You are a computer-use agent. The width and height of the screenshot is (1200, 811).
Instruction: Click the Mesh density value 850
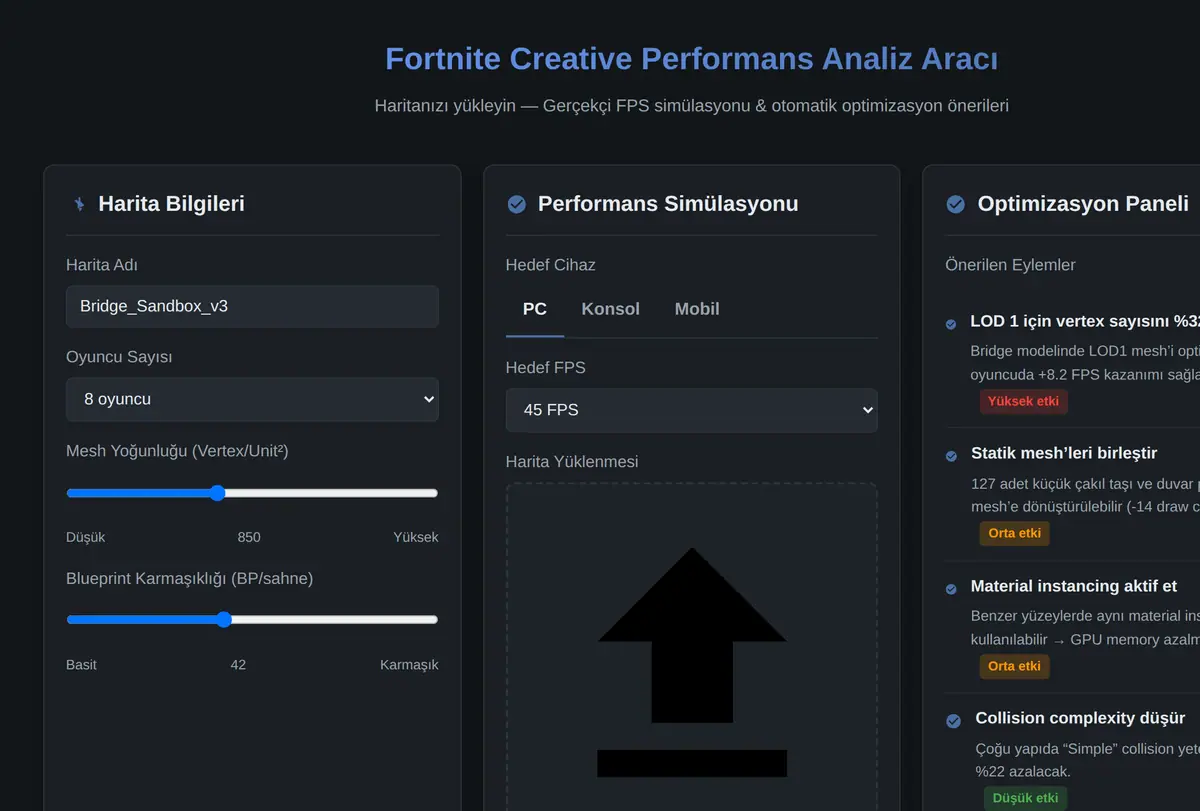249,537
